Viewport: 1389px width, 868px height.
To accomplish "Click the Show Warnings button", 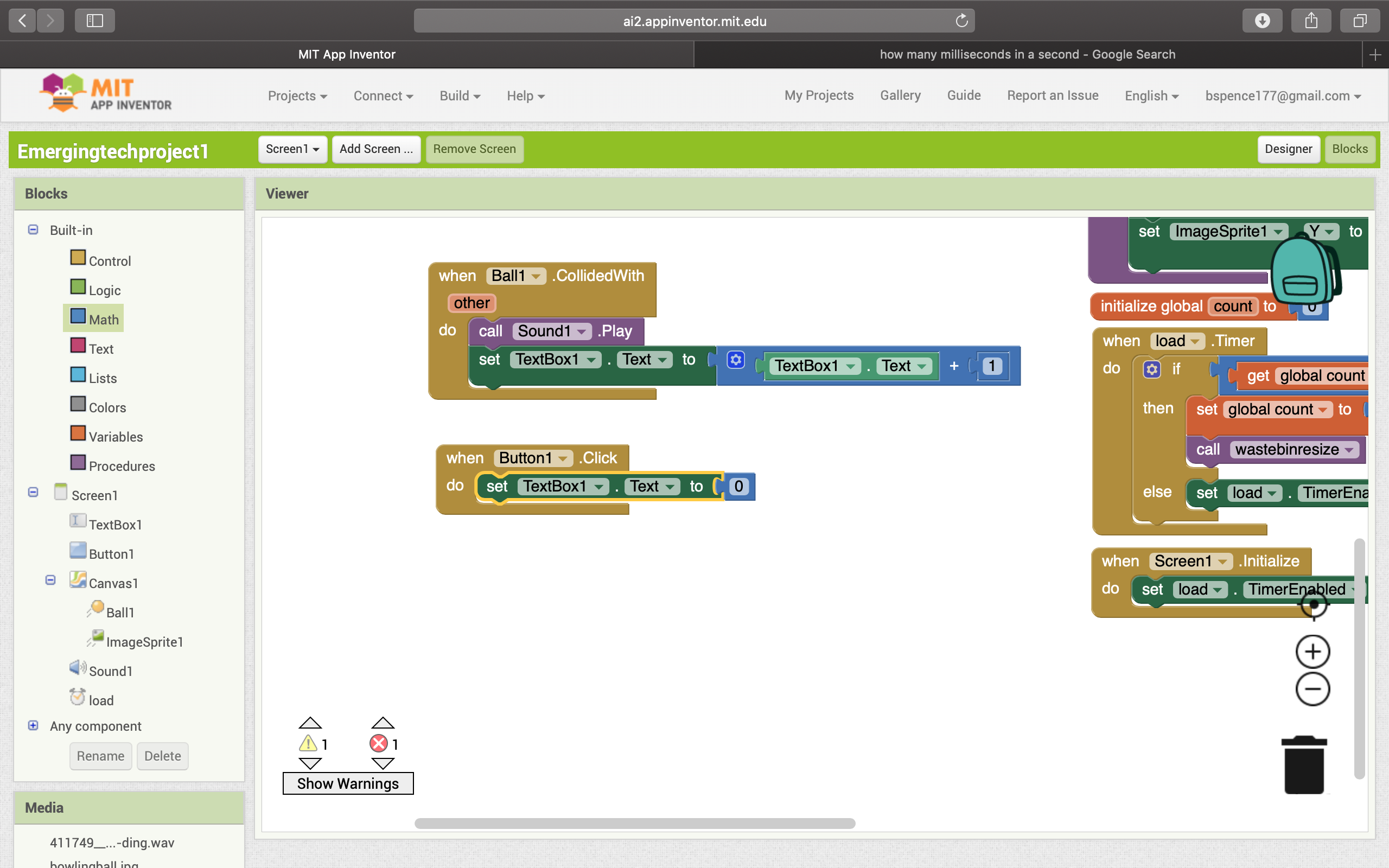I will click(x=348, y=783).
